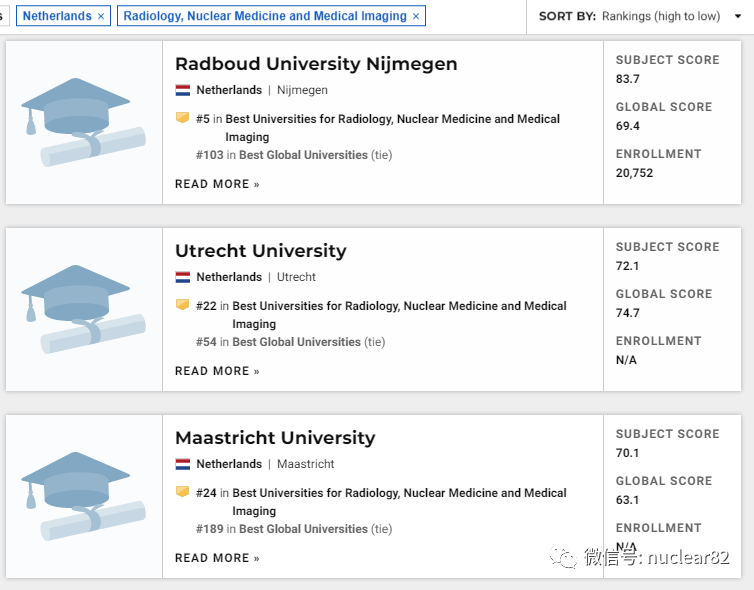Open Radboud University Nijmegen title link
Screen dimensions: 754x590
point(316,64)
